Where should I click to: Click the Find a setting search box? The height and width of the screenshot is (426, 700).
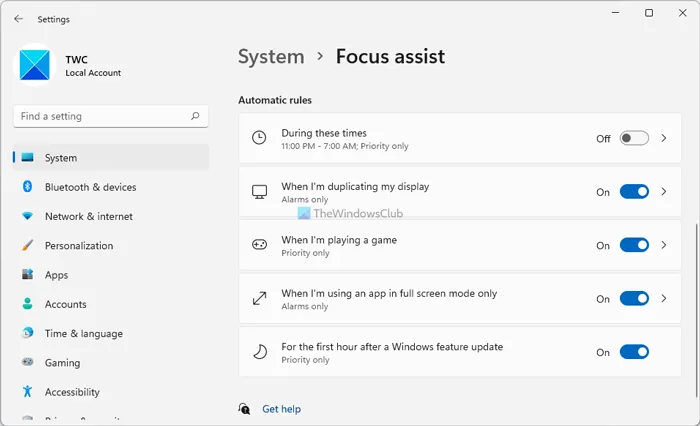click(x=100, y=116)
